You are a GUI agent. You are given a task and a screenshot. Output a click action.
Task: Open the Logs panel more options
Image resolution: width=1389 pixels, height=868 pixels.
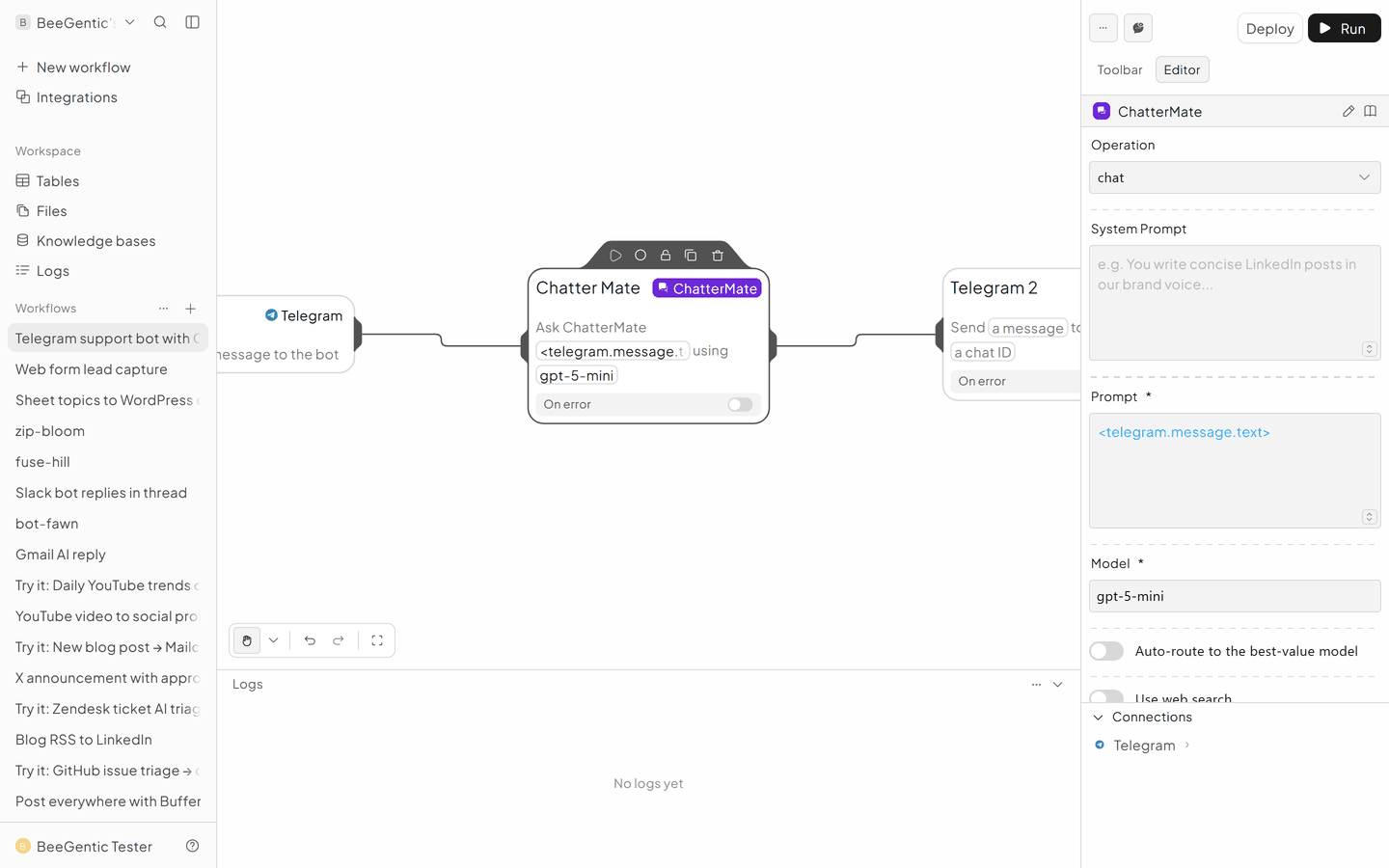click(x=1036, y=684)
